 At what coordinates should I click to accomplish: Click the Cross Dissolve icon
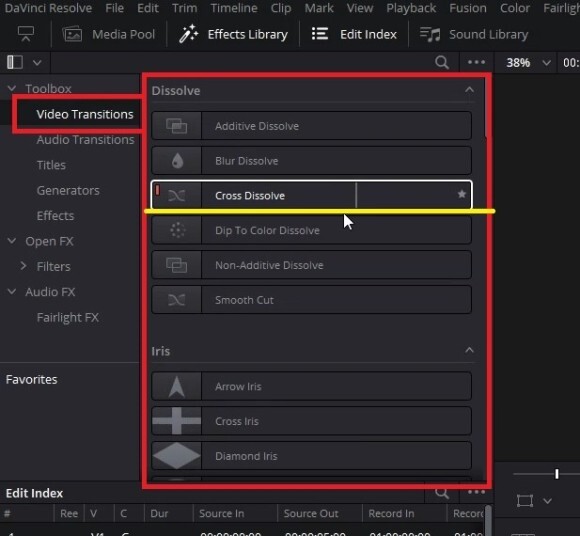click(x=176, y=195)
